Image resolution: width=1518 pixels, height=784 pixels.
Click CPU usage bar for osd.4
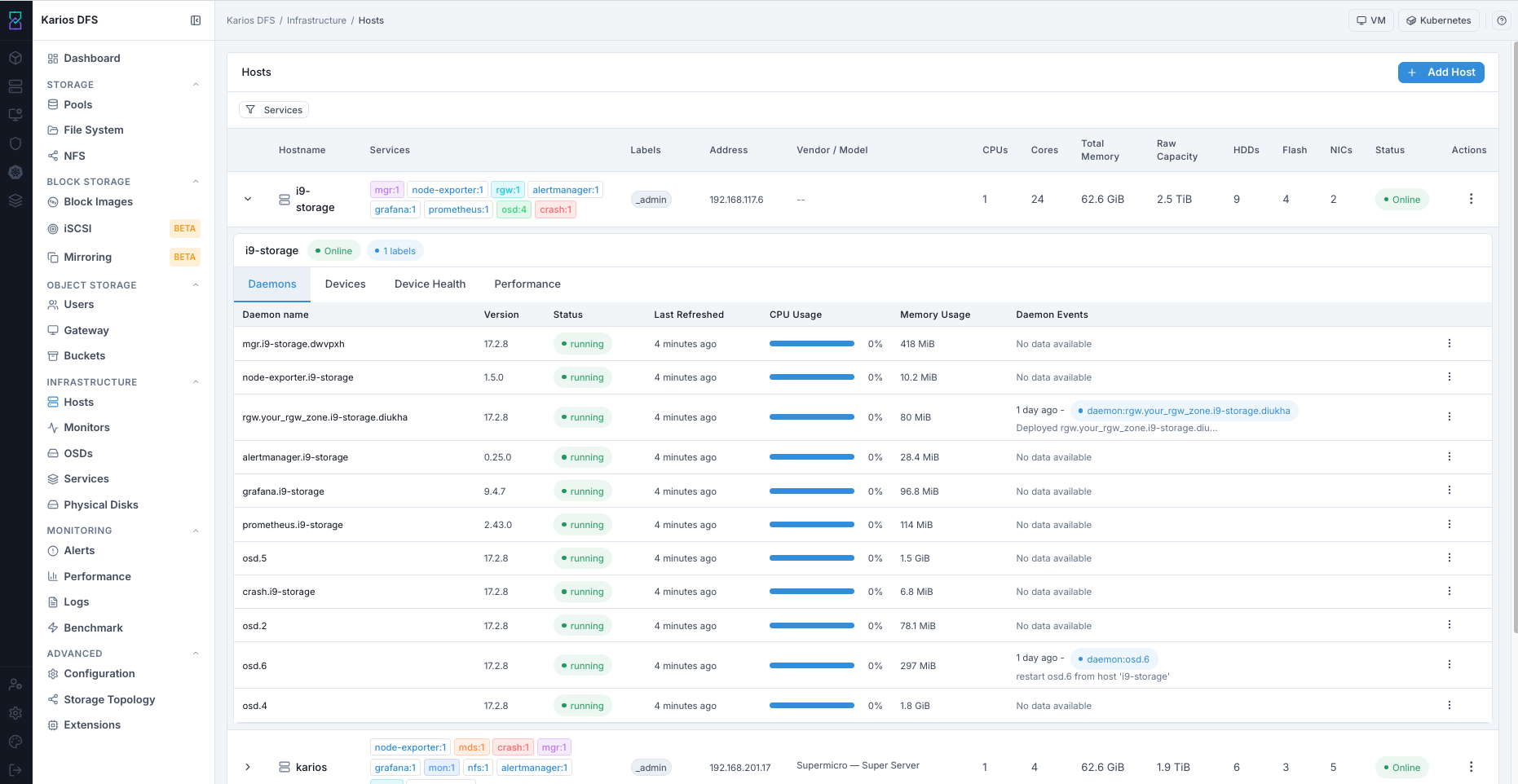tap(812, 706)
